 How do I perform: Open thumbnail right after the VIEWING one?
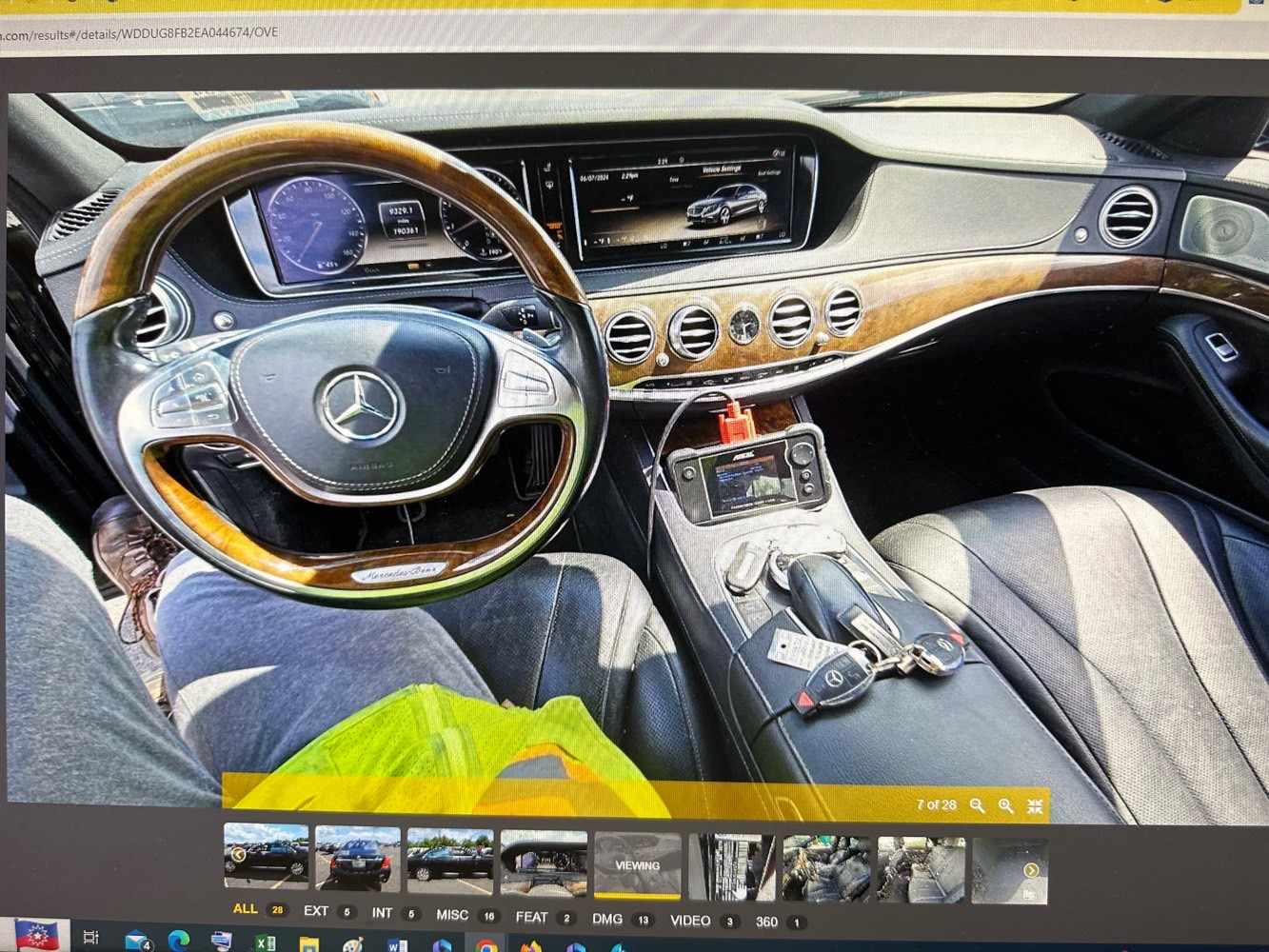(x=731, y=867)
